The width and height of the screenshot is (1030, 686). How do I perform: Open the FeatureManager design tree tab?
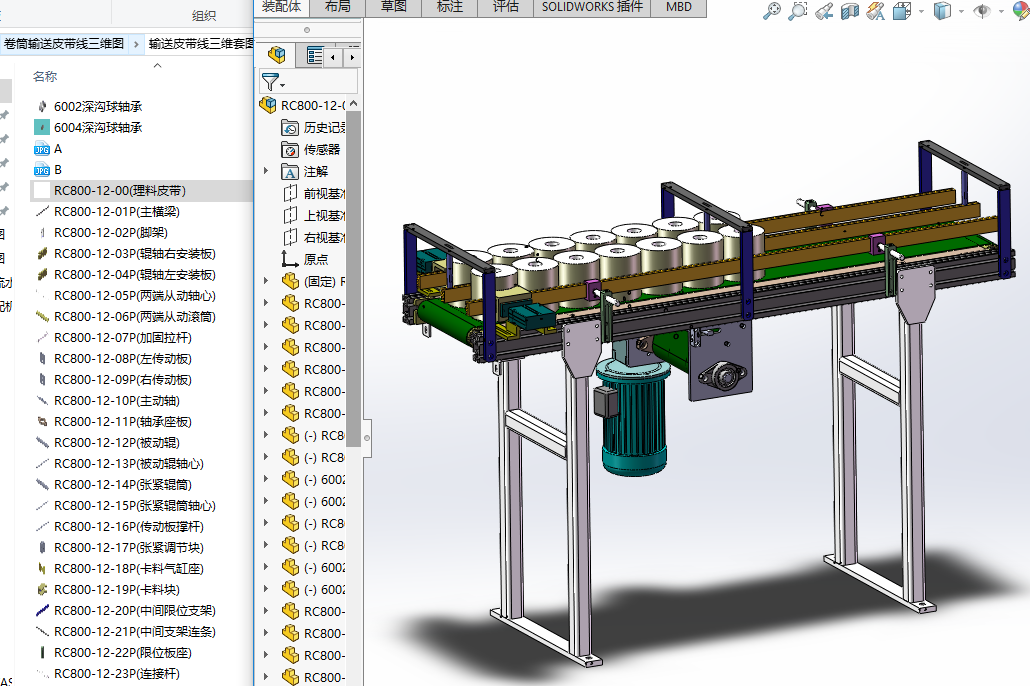pos(278,56)
